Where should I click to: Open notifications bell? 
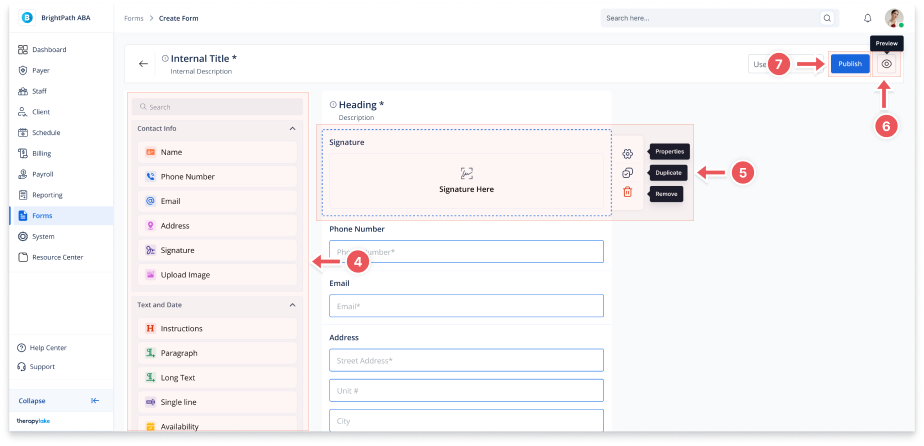tap(867, 18)
